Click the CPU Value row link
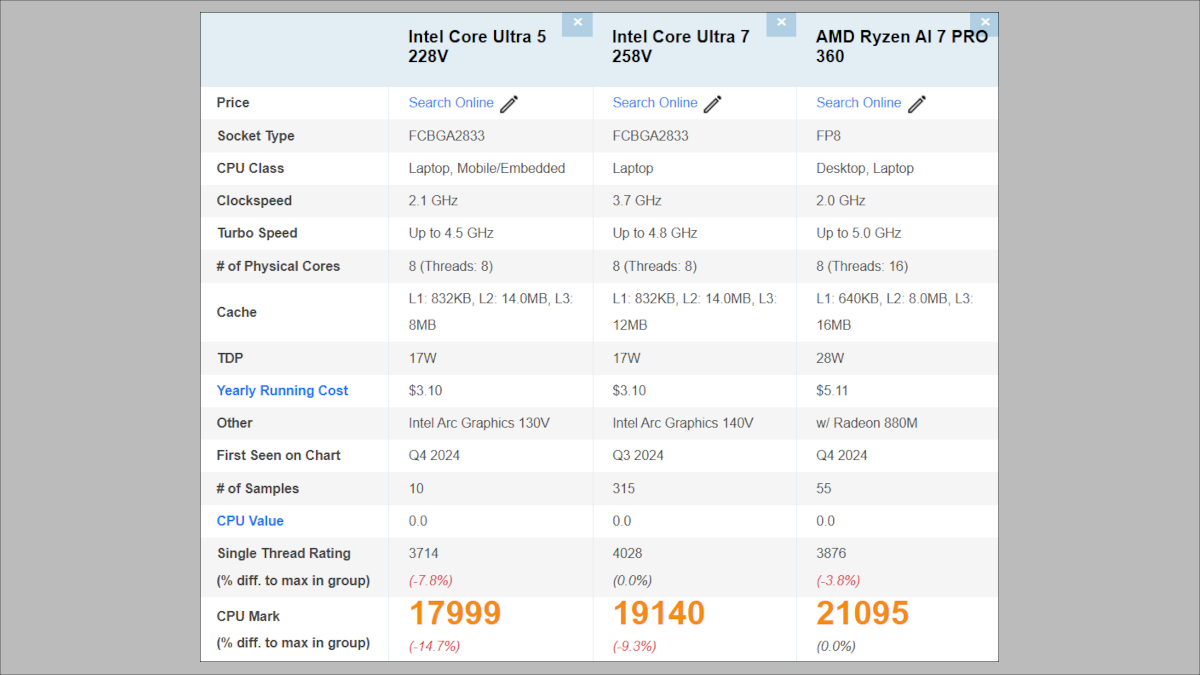The image size is (1200, 675). (x=250, y=521)
